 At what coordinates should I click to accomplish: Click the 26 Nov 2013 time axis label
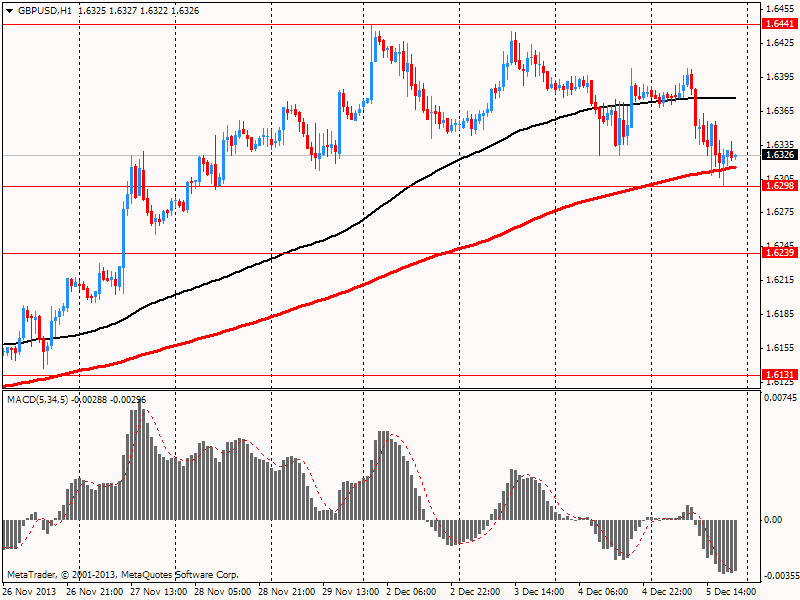pyautogui.click(x=30, y=592)
